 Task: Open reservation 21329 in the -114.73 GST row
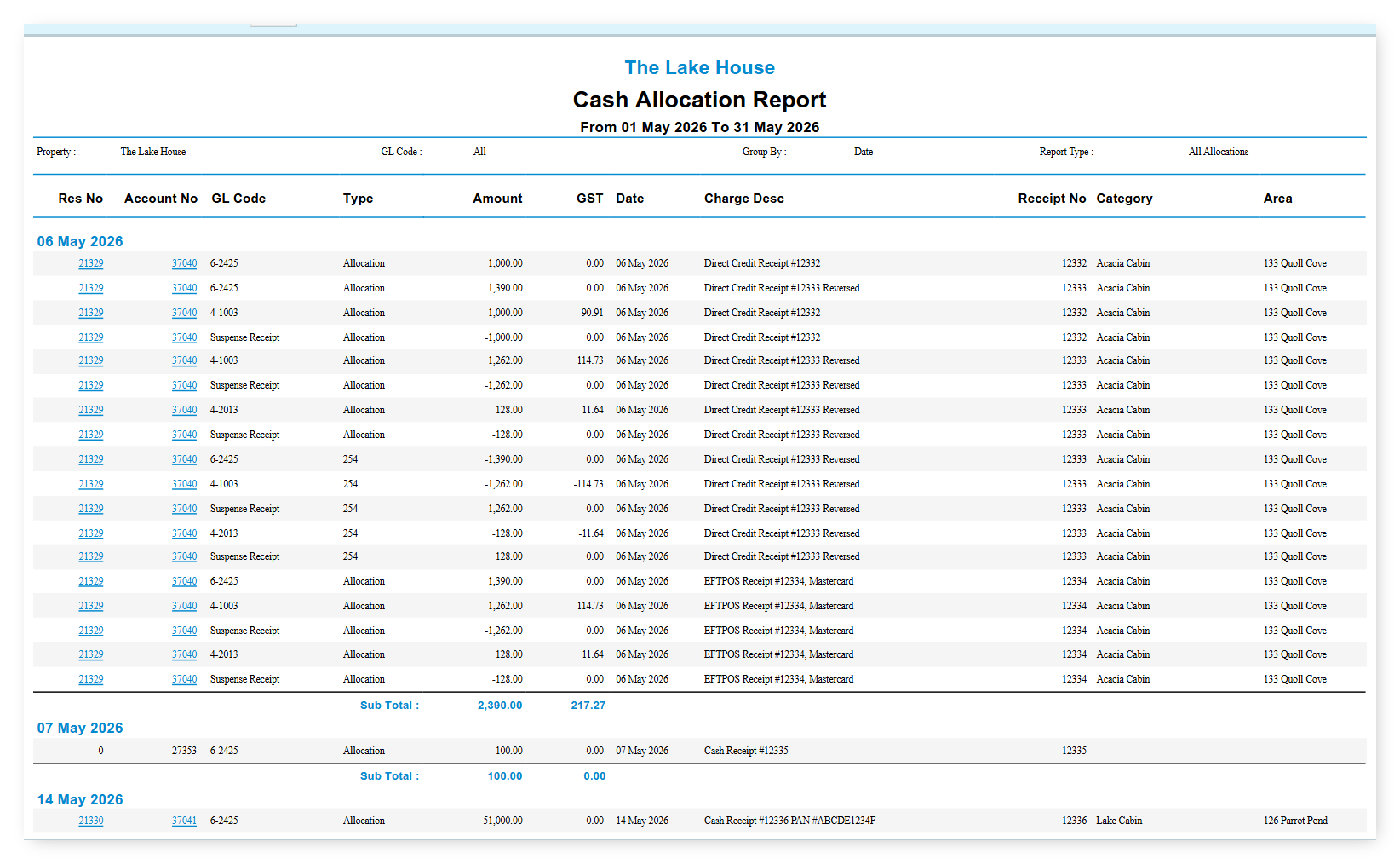(91, 484)
